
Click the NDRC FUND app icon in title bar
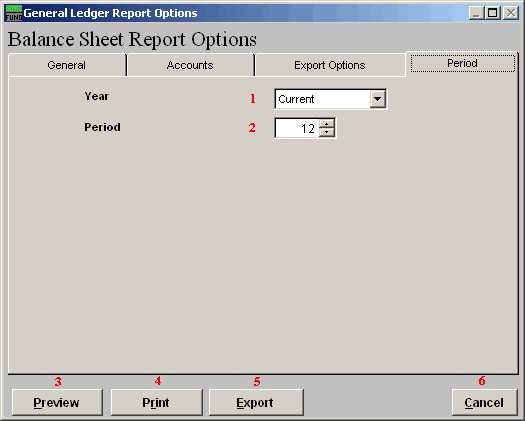point(14,13)
